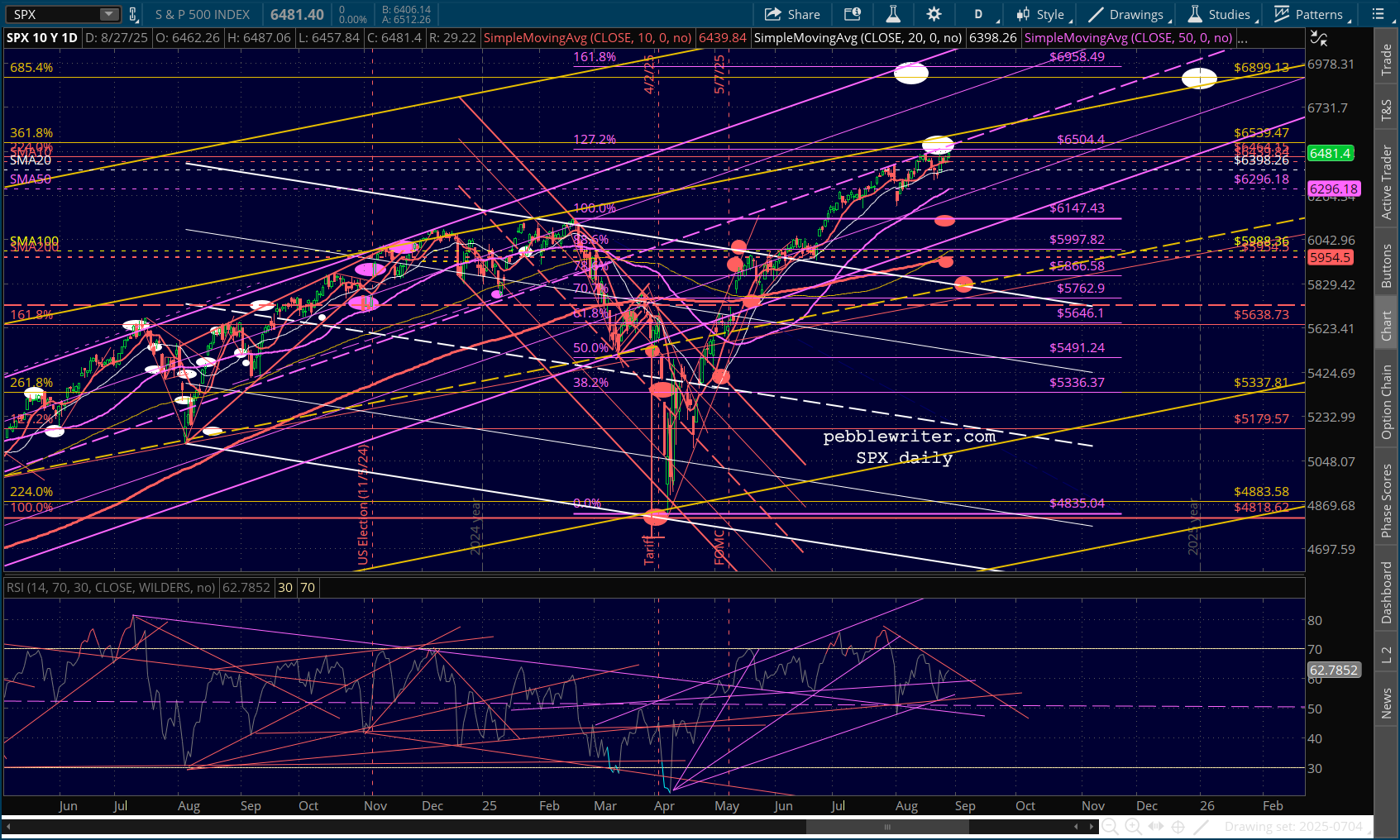Click the flask icon beside the gear

[x=893, y=14]
